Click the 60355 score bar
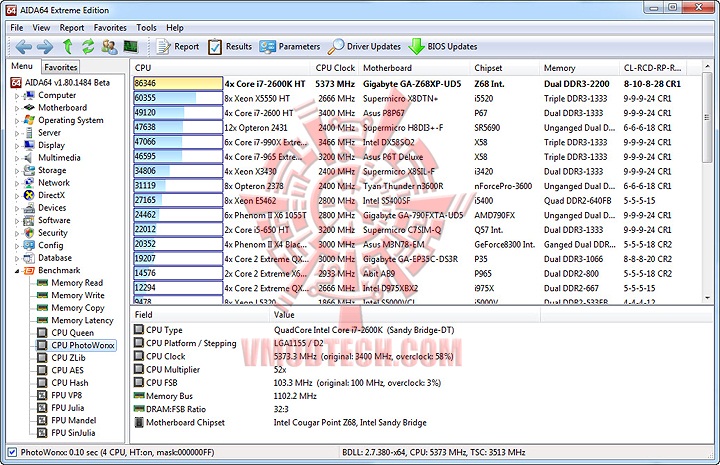This screenshot has width=720, height=465. point(178,98)
